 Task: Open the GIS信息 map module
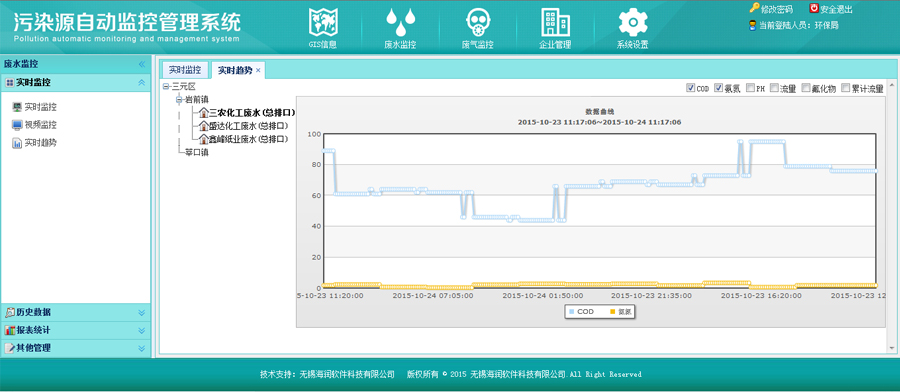(x=323, y=28)
